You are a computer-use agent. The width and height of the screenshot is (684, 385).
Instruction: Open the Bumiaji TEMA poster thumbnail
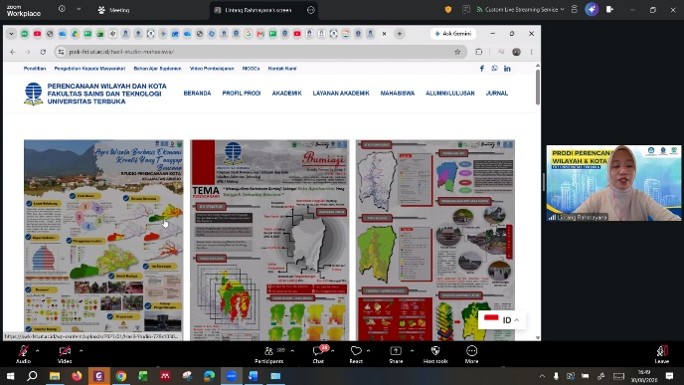270,240
